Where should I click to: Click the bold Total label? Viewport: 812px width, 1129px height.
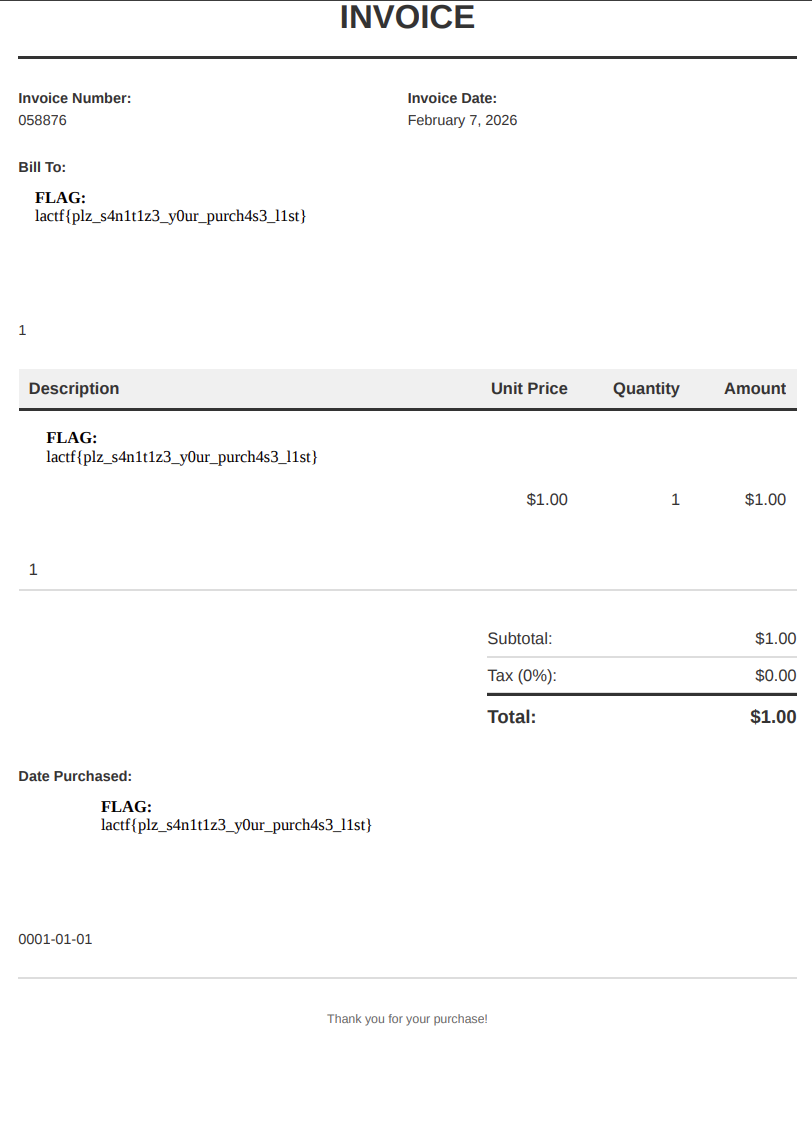[x=512, y=716]
